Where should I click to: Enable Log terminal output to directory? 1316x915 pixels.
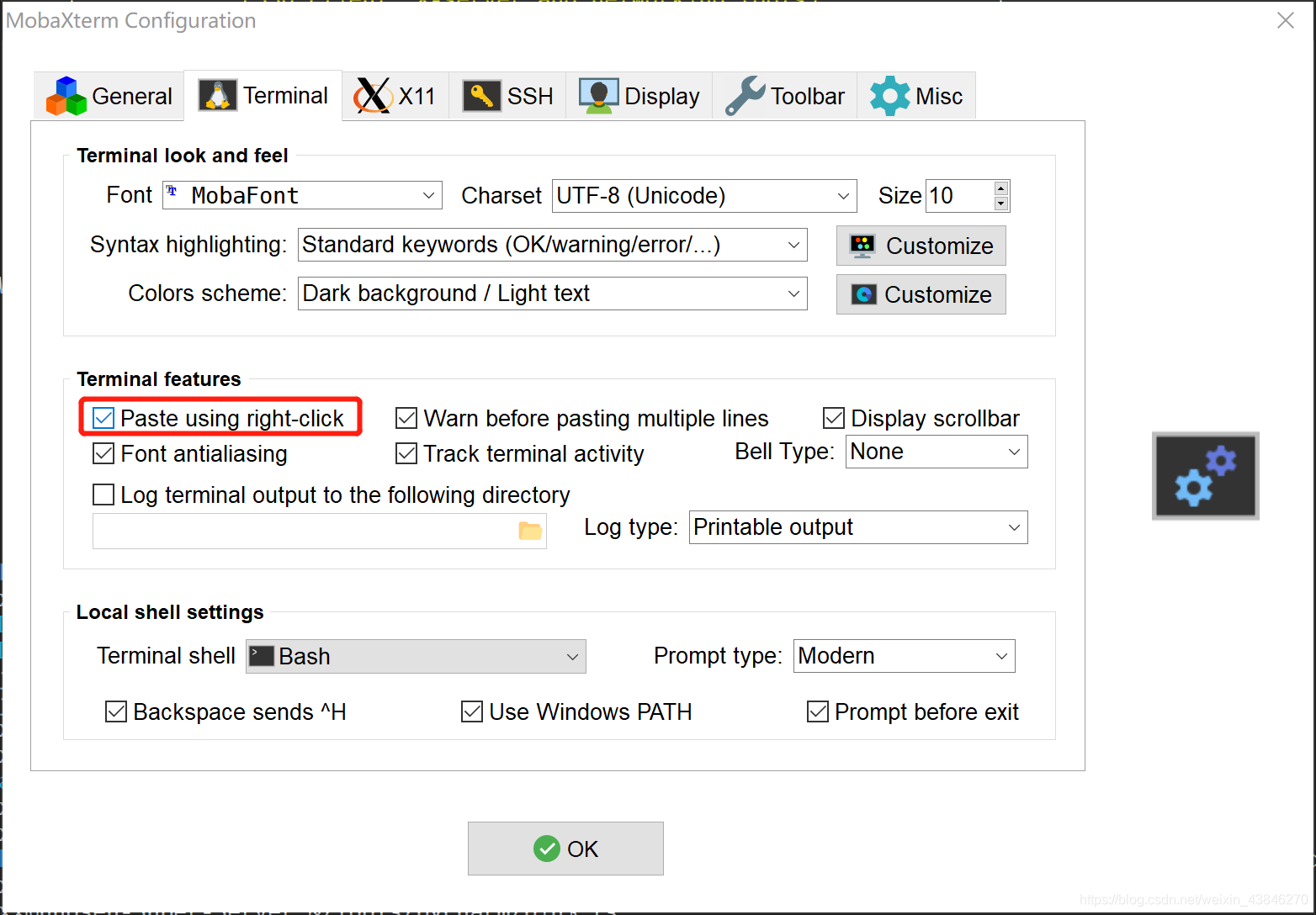click(103, 495)
